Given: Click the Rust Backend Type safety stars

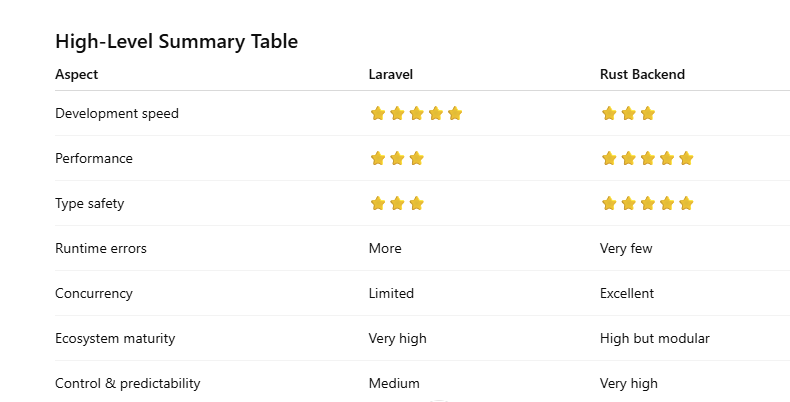Looking at the screenshot, I should click(x=647, y=204).
